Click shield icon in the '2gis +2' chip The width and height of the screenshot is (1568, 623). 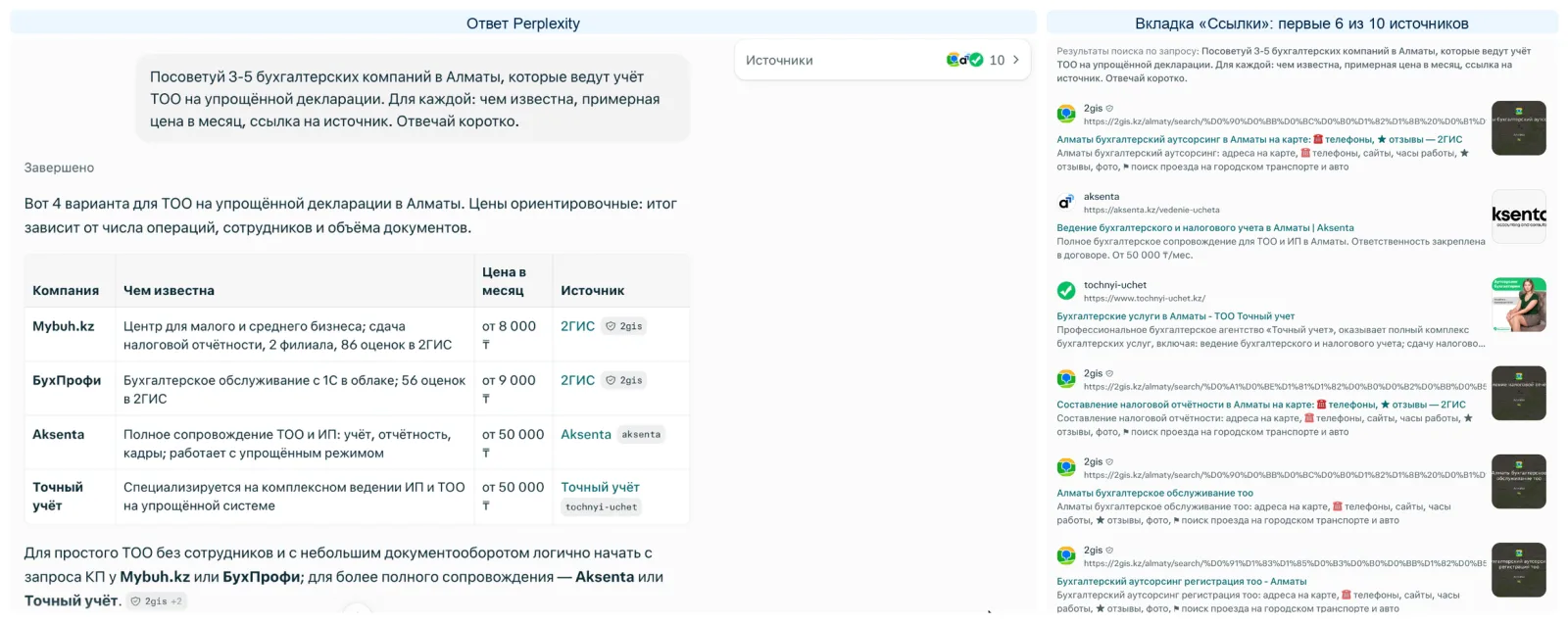point(135,601)
